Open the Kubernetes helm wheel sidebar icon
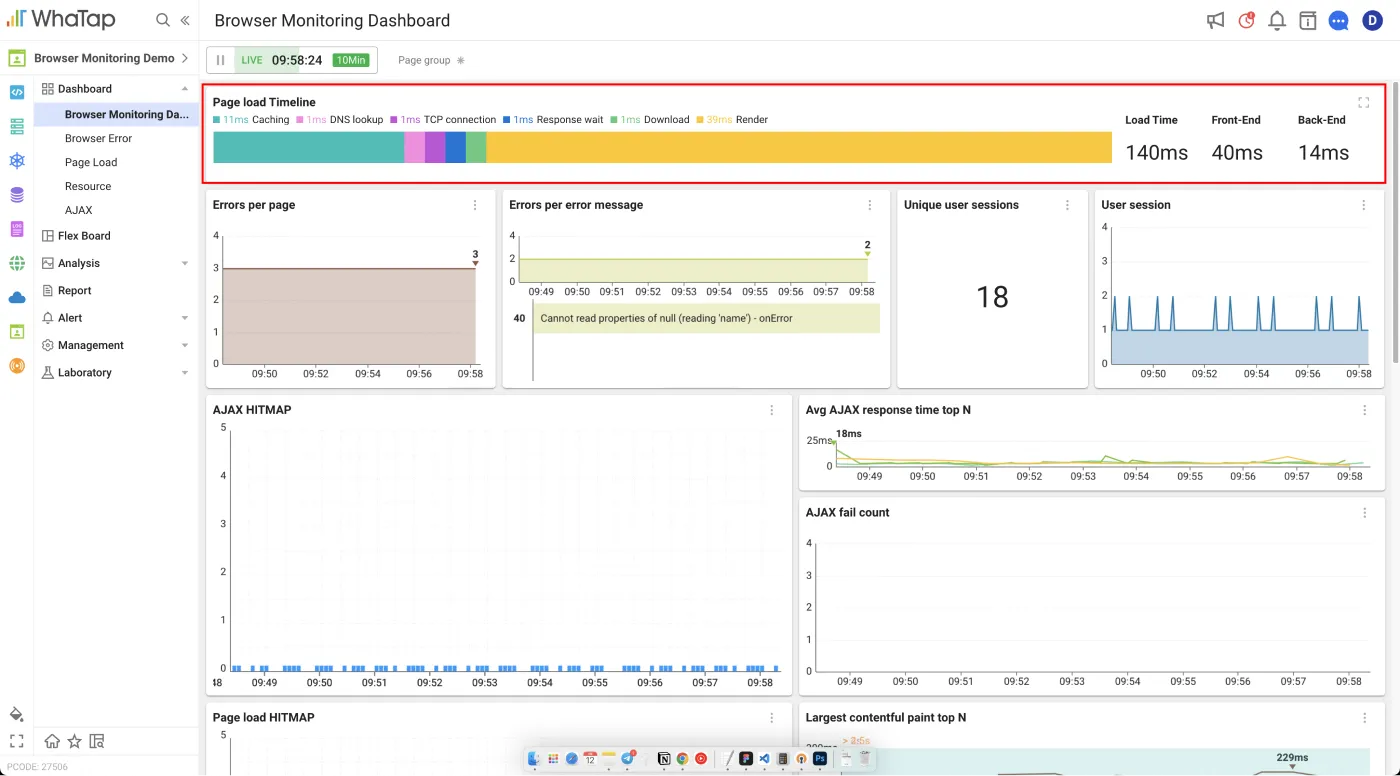Screen dimensions: 1400x776 pos(16,160)
